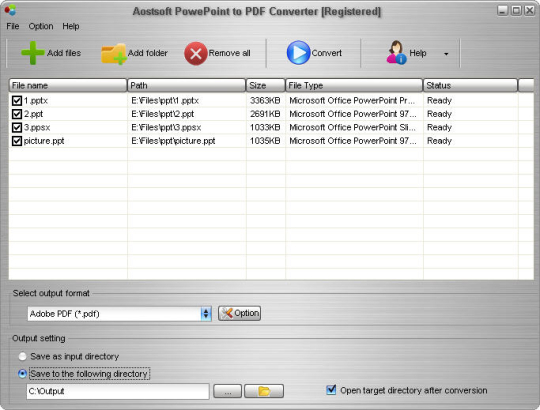Start conversion with the blue Convert icon
This screenshot has width=540, height=410.
pos(298,53)
